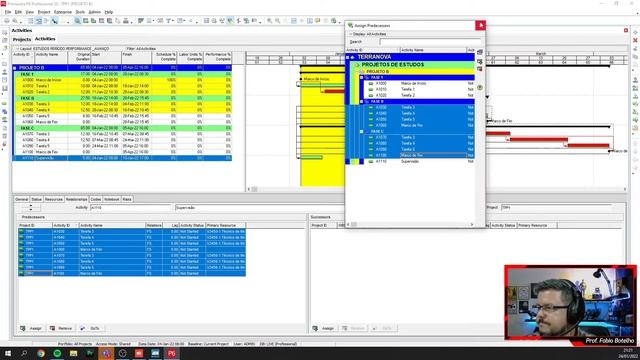Open the General details tab
This screenshot has height=360, width=640.
click(22, 199)
